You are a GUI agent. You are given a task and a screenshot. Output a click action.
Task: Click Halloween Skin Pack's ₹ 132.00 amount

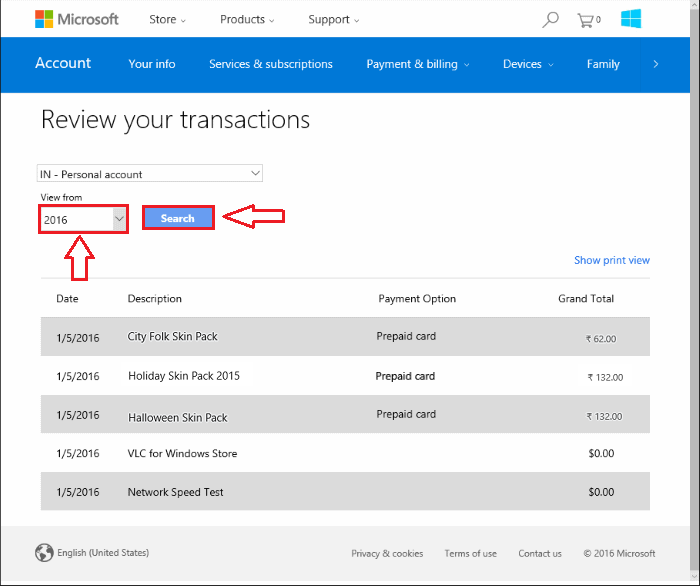(x=604, y=416)
